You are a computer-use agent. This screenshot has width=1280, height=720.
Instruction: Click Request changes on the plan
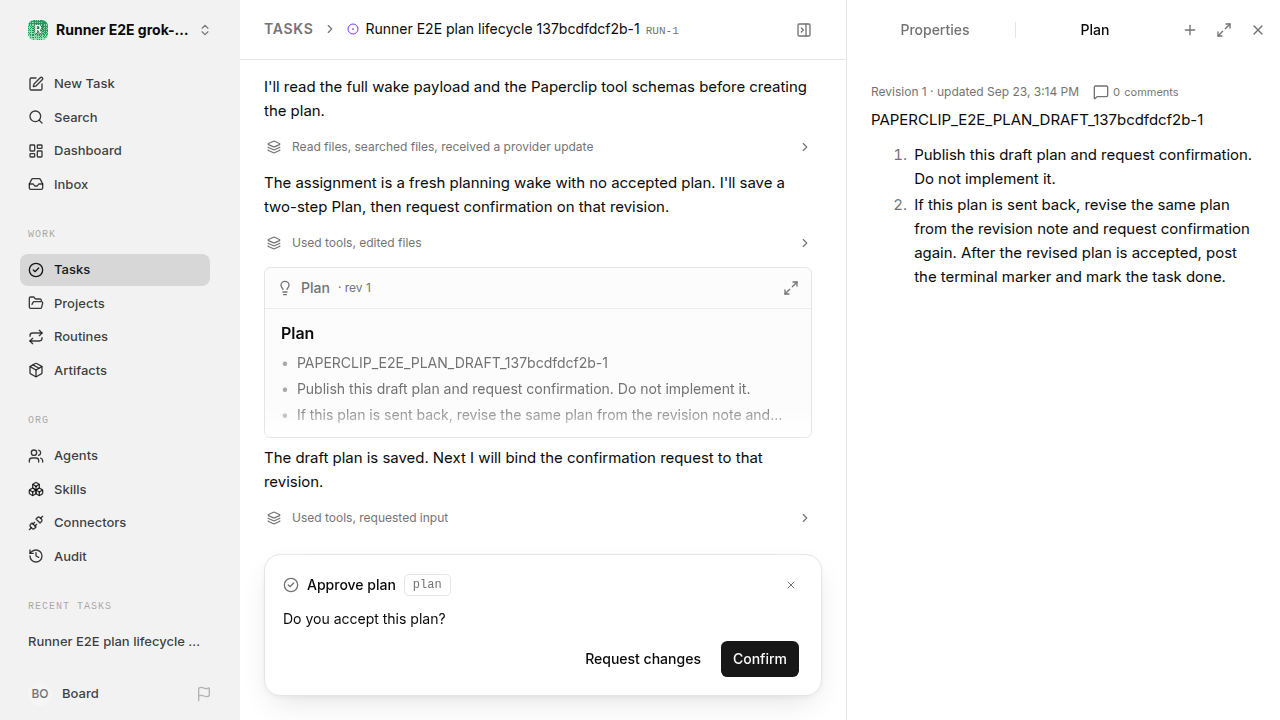click(x=643, y=659)
